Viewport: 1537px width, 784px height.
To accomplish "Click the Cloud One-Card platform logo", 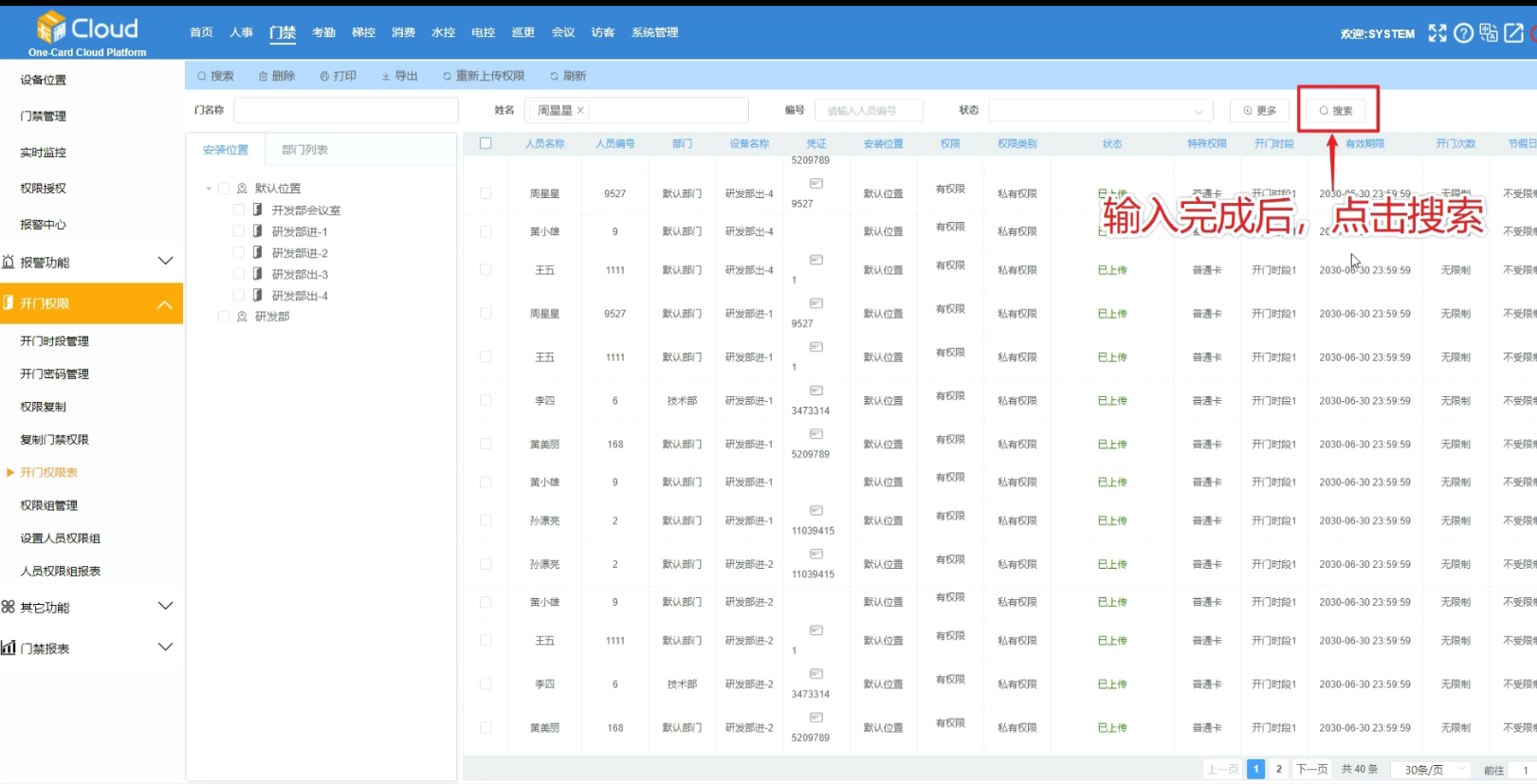I will (x=87, y=34).
